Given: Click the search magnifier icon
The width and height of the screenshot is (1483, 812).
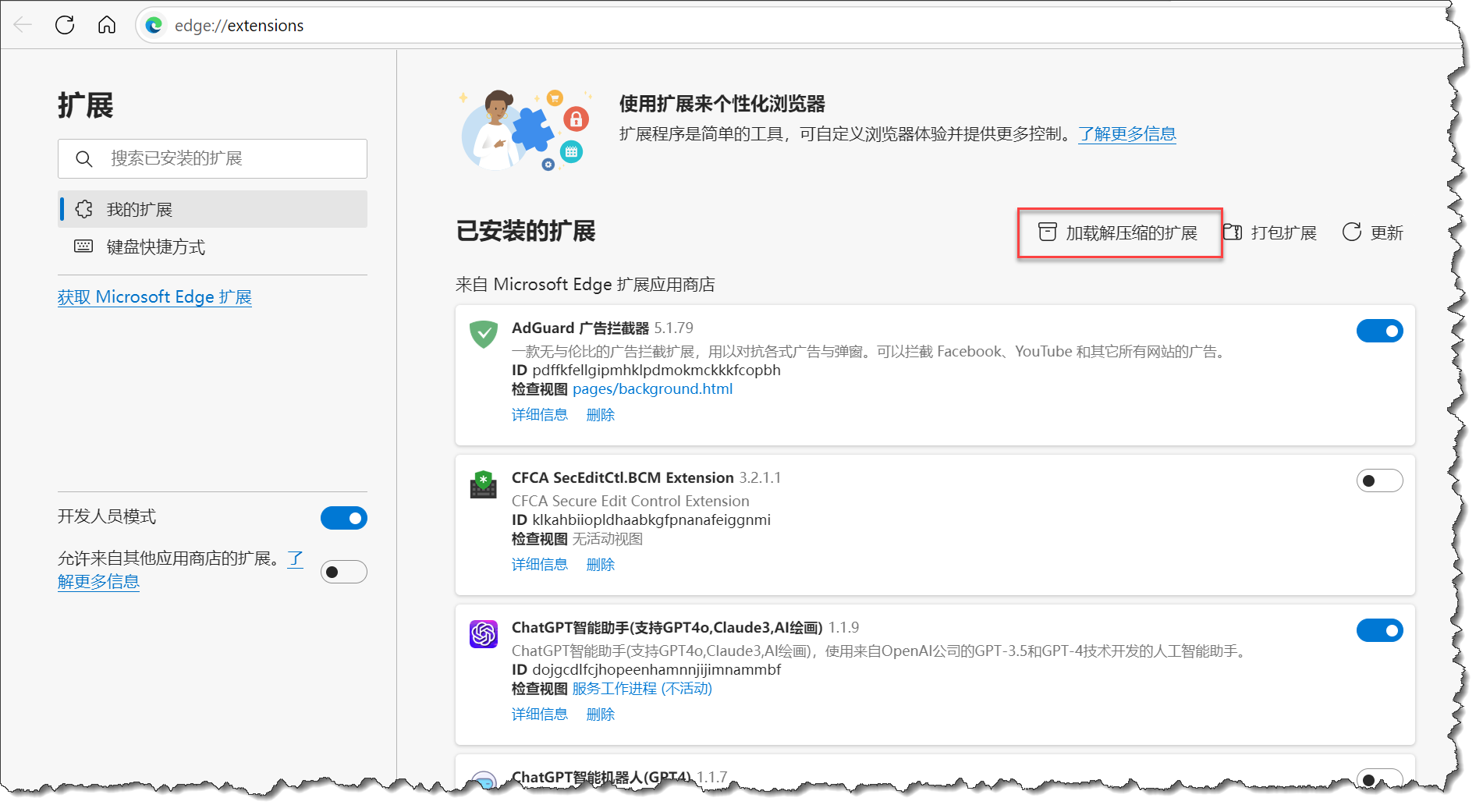Looking at the screenshot, I should [83, 159].
